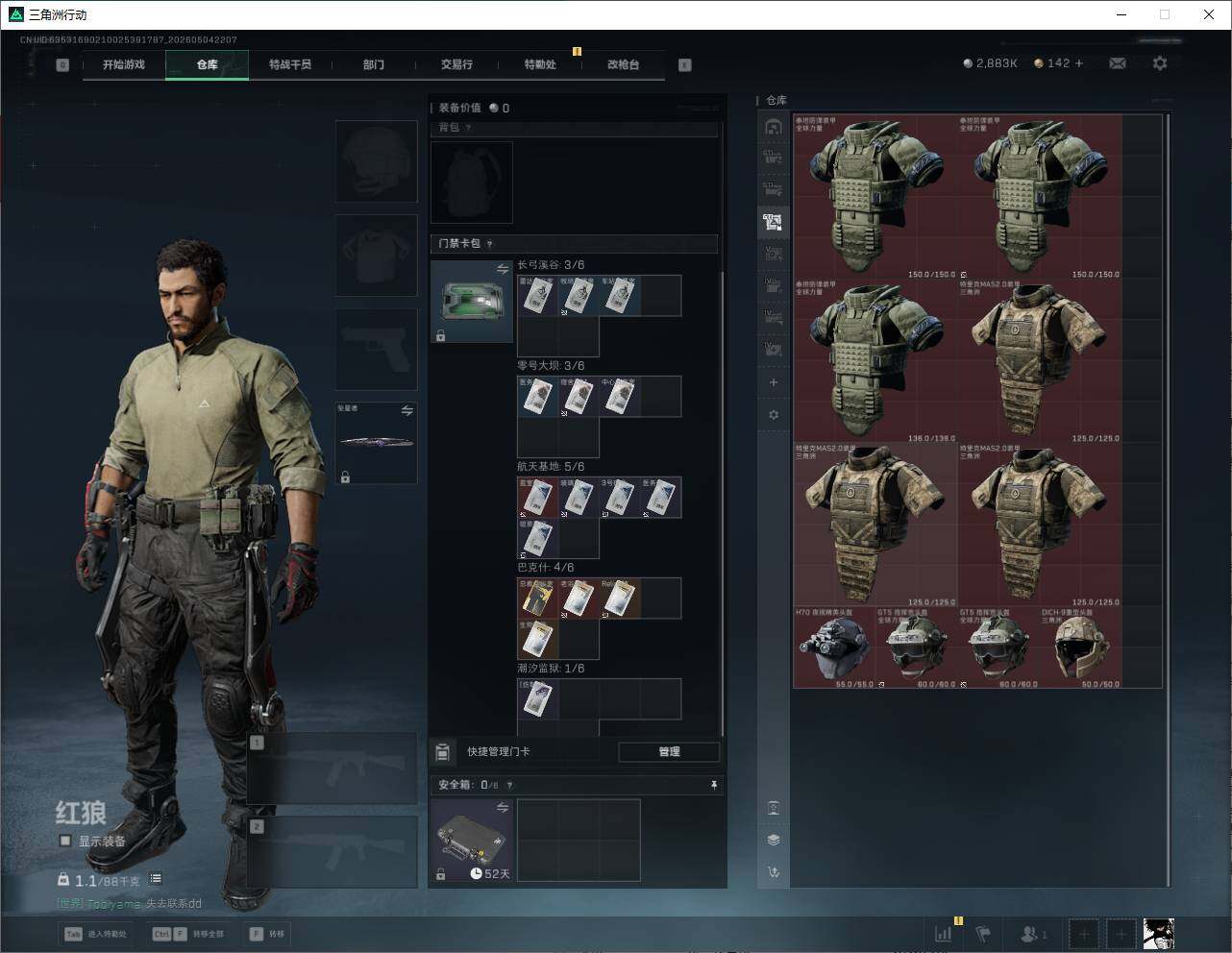1232x953 pixels.
Task: Click swap icon on the keycard case
Action: [x=502, y=270]
